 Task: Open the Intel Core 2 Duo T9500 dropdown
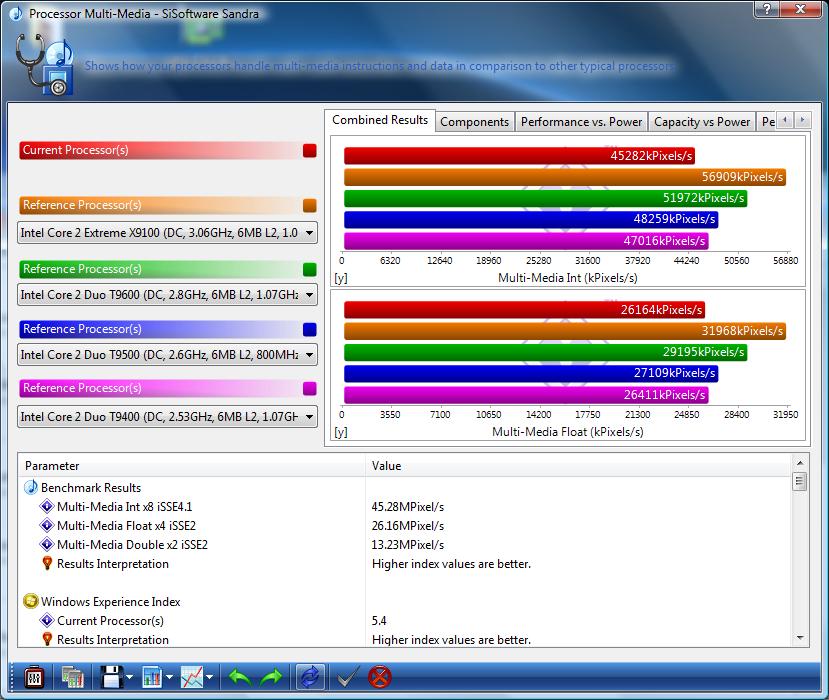(168, 355)
